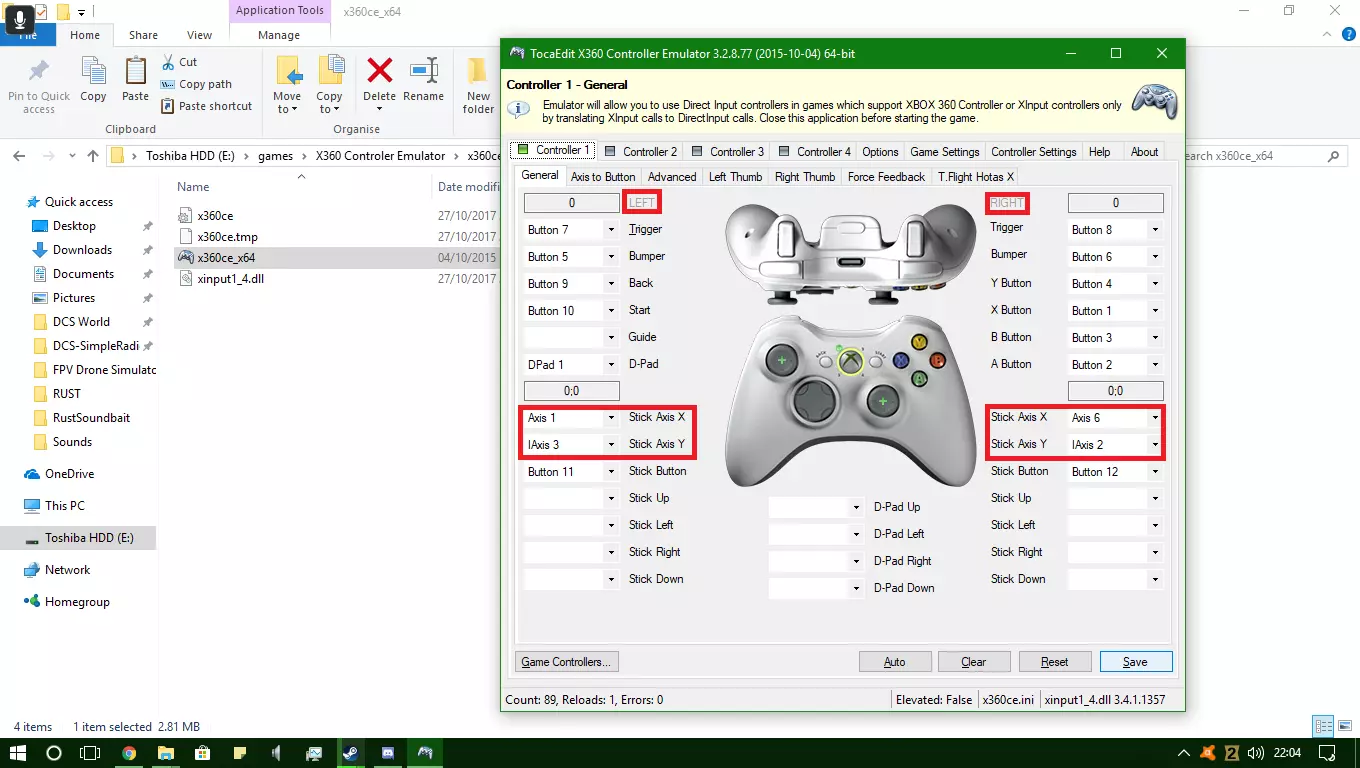1360x768 pixels.
Task: Click the Save button in x360ce
Action: click(x=1136, y=662)
